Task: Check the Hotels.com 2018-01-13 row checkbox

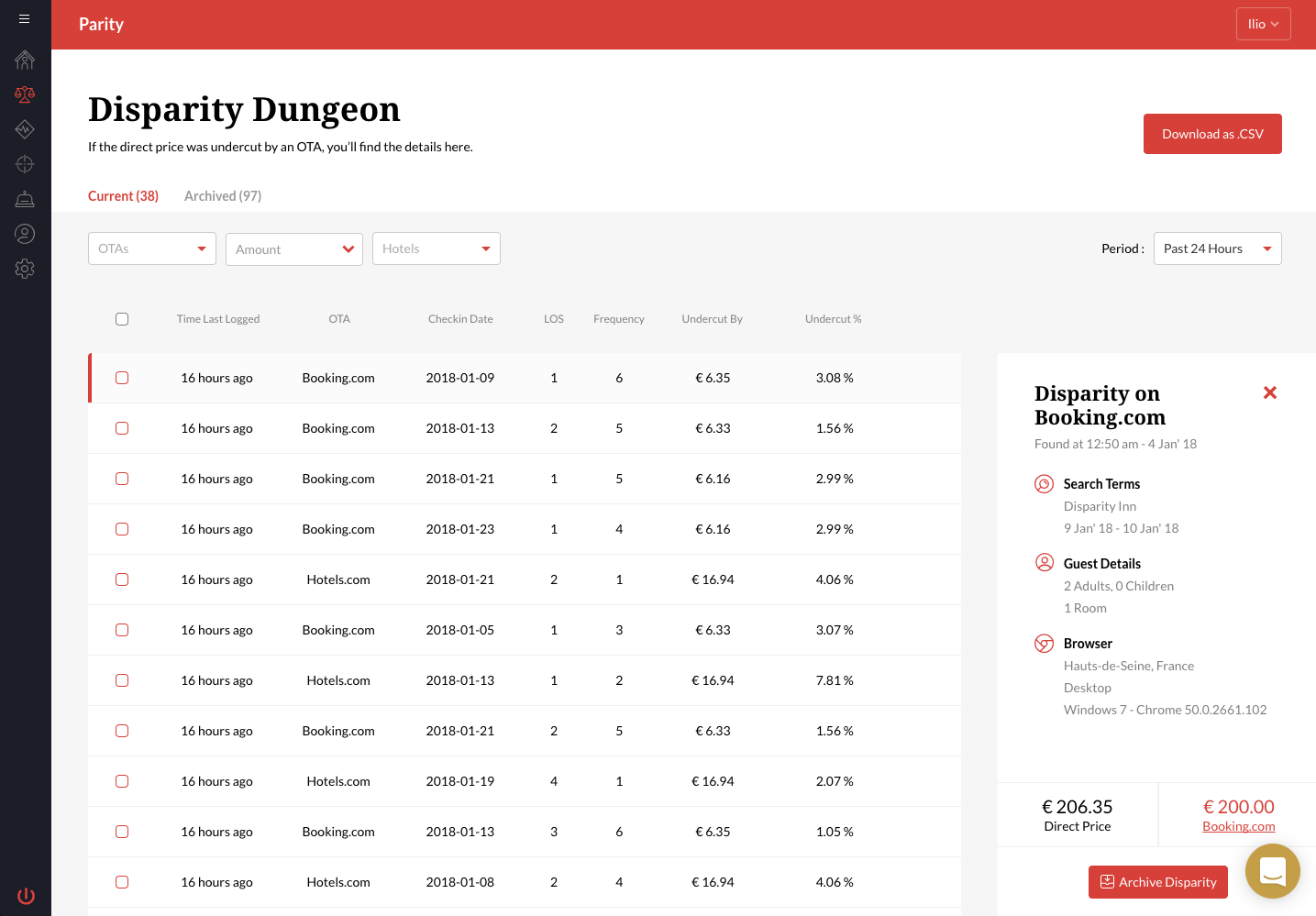Action: [x=122, y=680]
